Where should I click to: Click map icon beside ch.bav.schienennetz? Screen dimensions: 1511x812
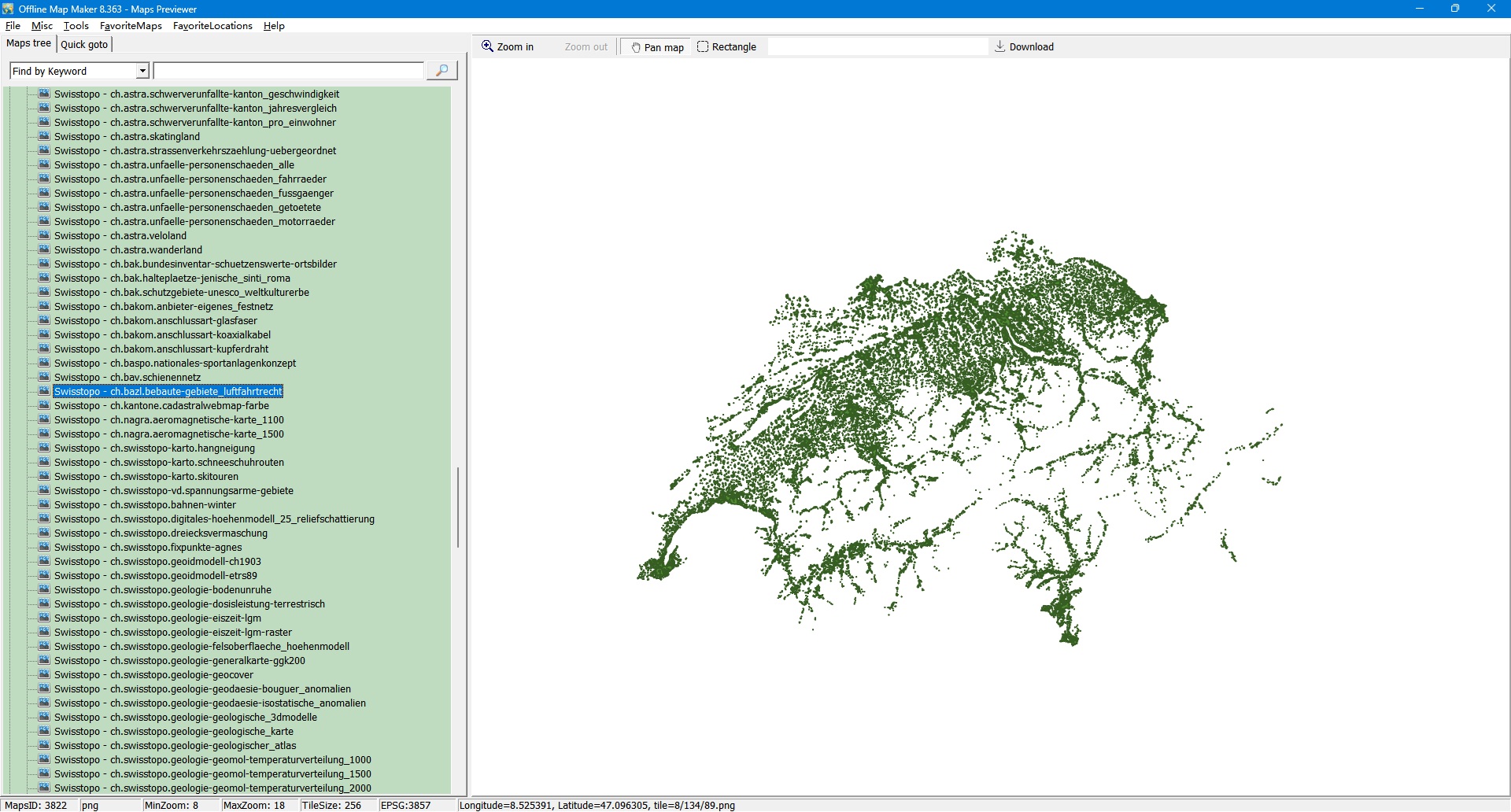tap(45, 377)
